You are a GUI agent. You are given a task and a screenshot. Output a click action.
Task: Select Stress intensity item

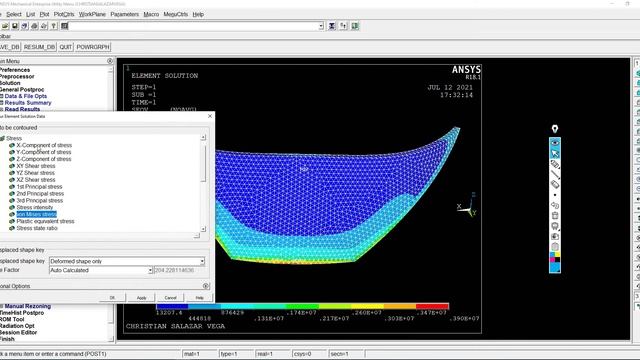(35, 208)
